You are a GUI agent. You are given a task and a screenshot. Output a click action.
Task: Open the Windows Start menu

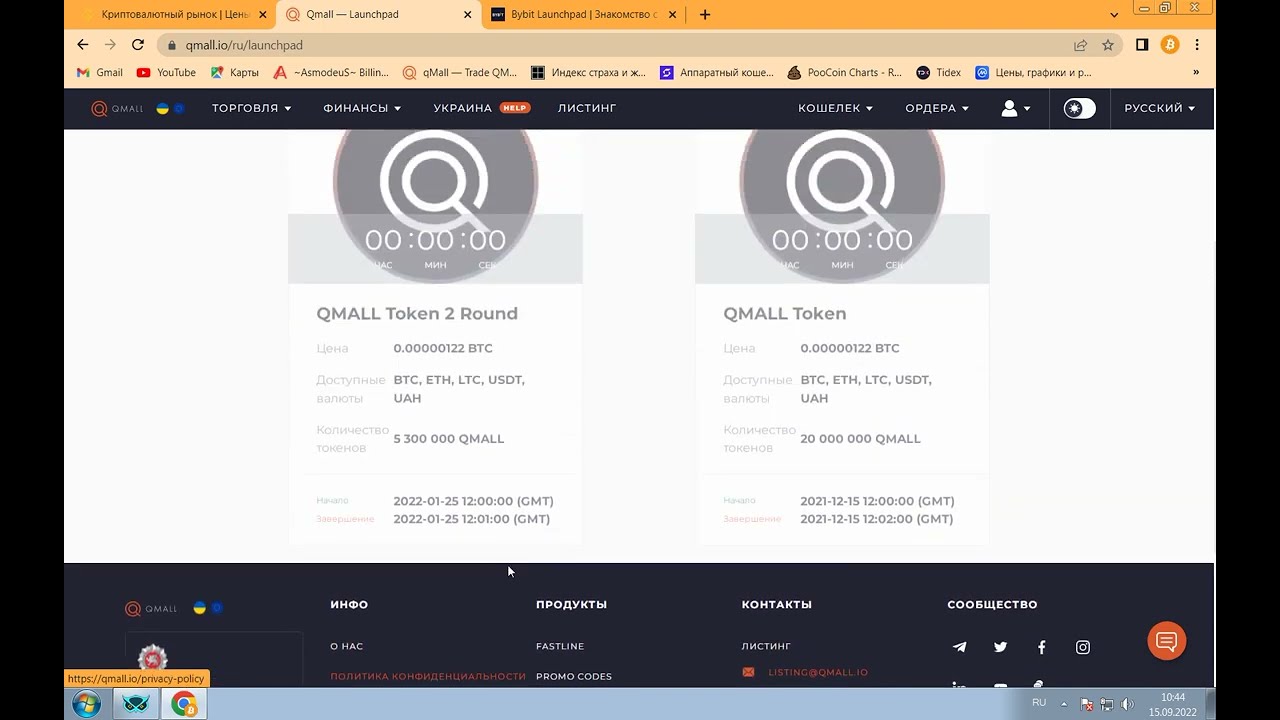87,704
